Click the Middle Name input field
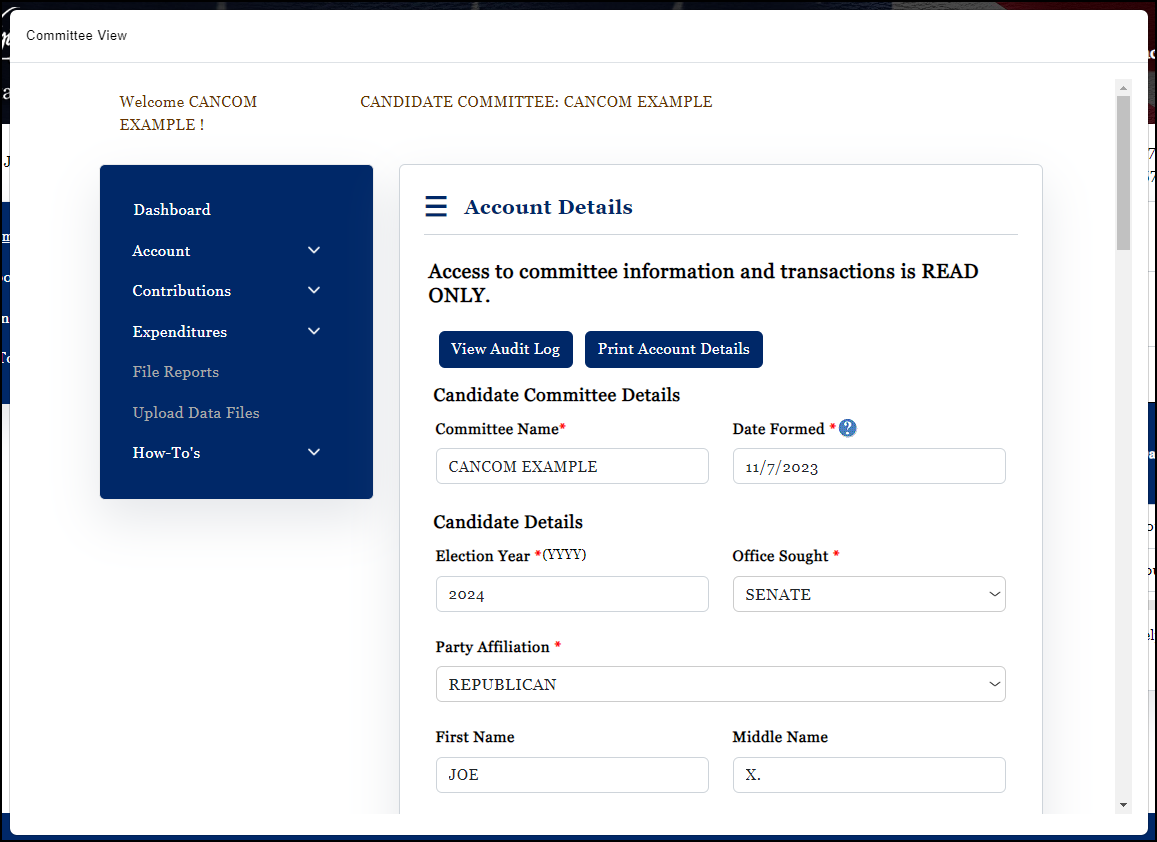The image size is (1157, 842). pos(868,775)
